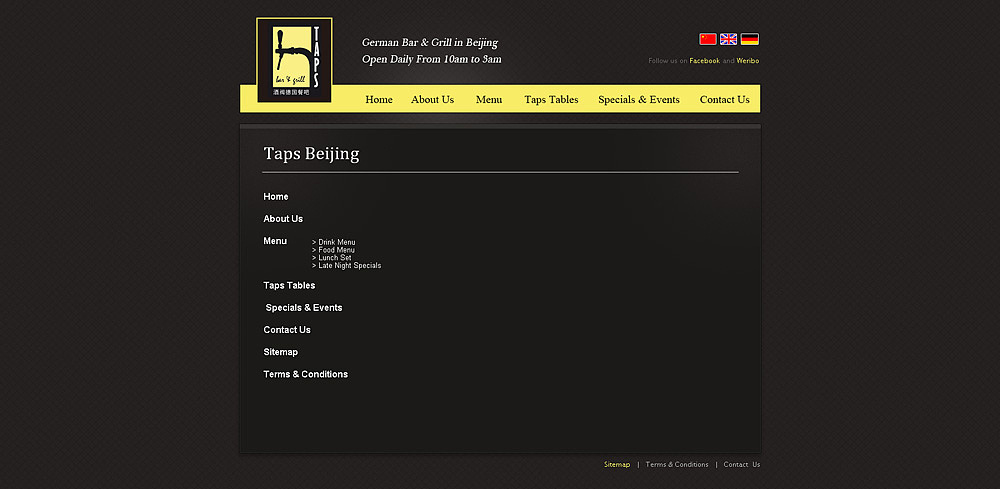
Task: Open the footer Sitemap link
Action: 617,465
